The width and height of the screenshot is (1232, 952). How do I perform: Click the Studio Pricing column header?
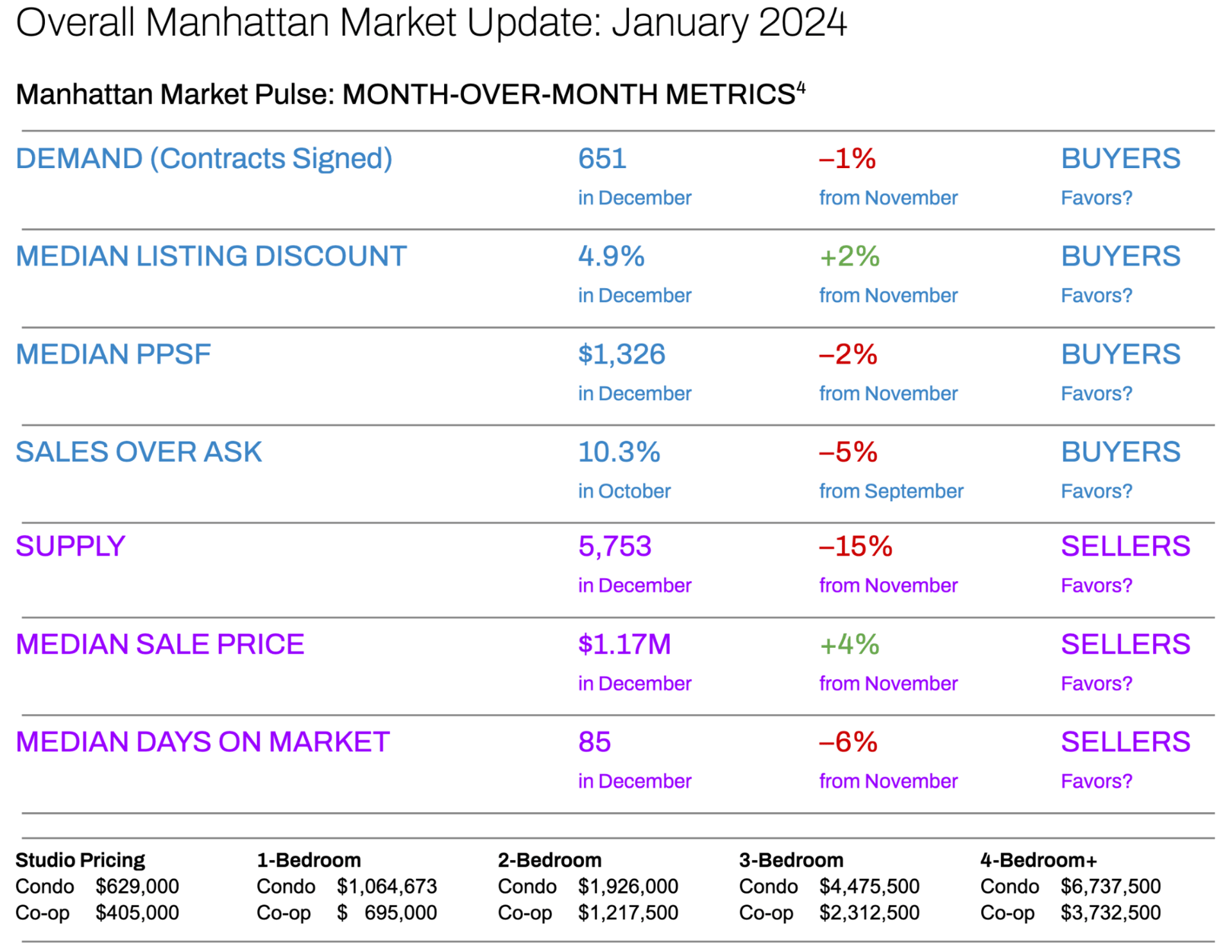(80, 860)
